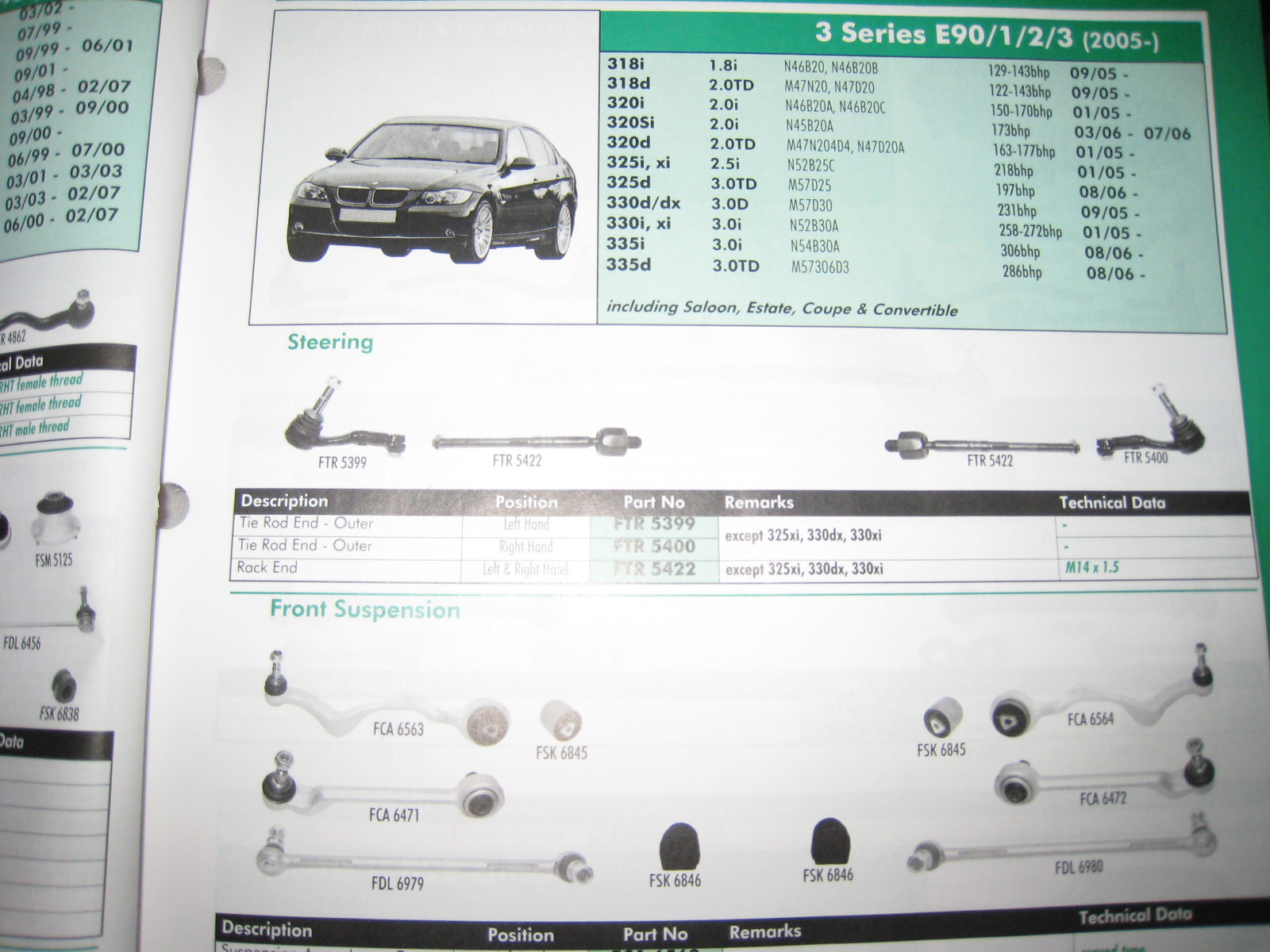Click the '03/06 - 07/06' date range
This screenshot has height=952, width=1270.
1133,133
